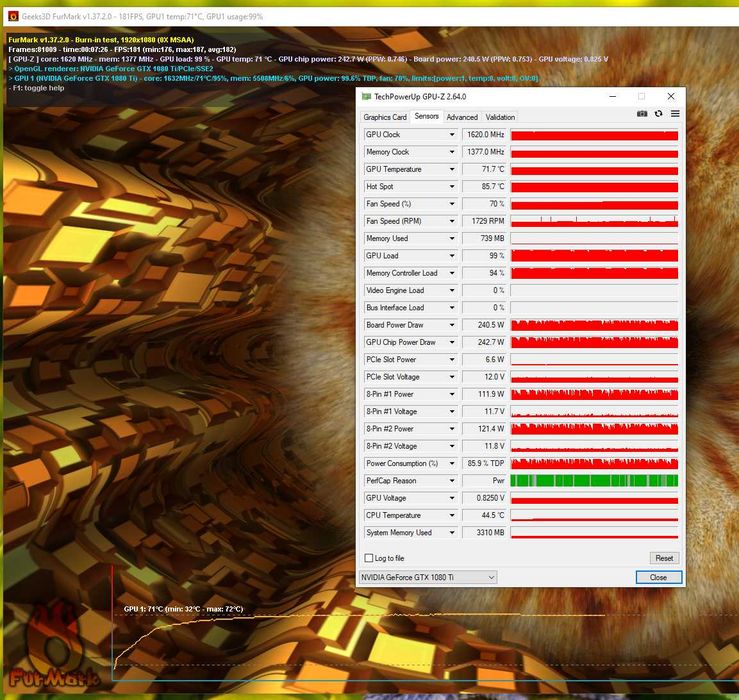
Task: Click the GPU-Z title bar app icon
Action: 366,97
